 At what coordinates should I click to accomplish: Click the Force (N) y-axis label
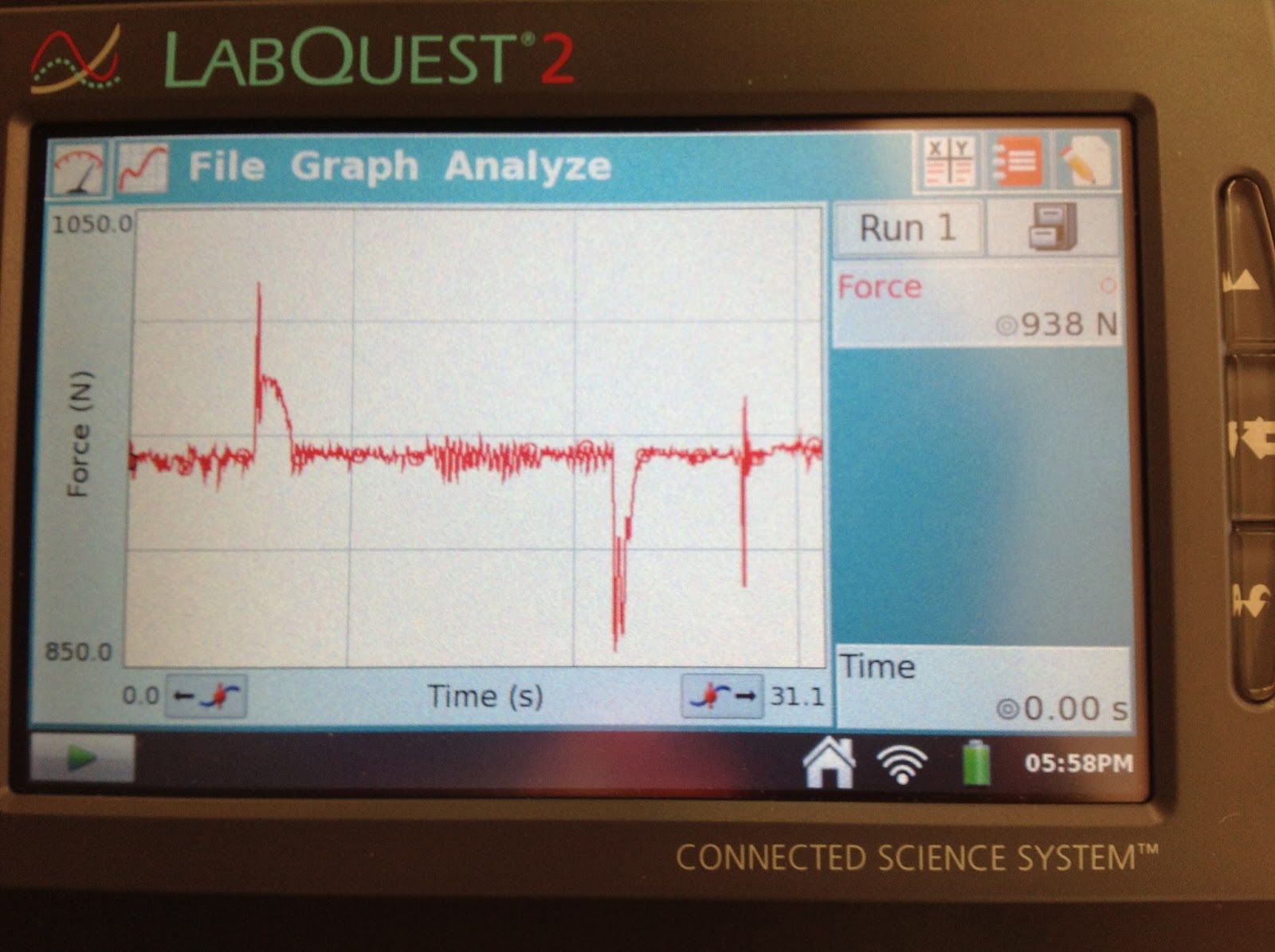(79, 435)
